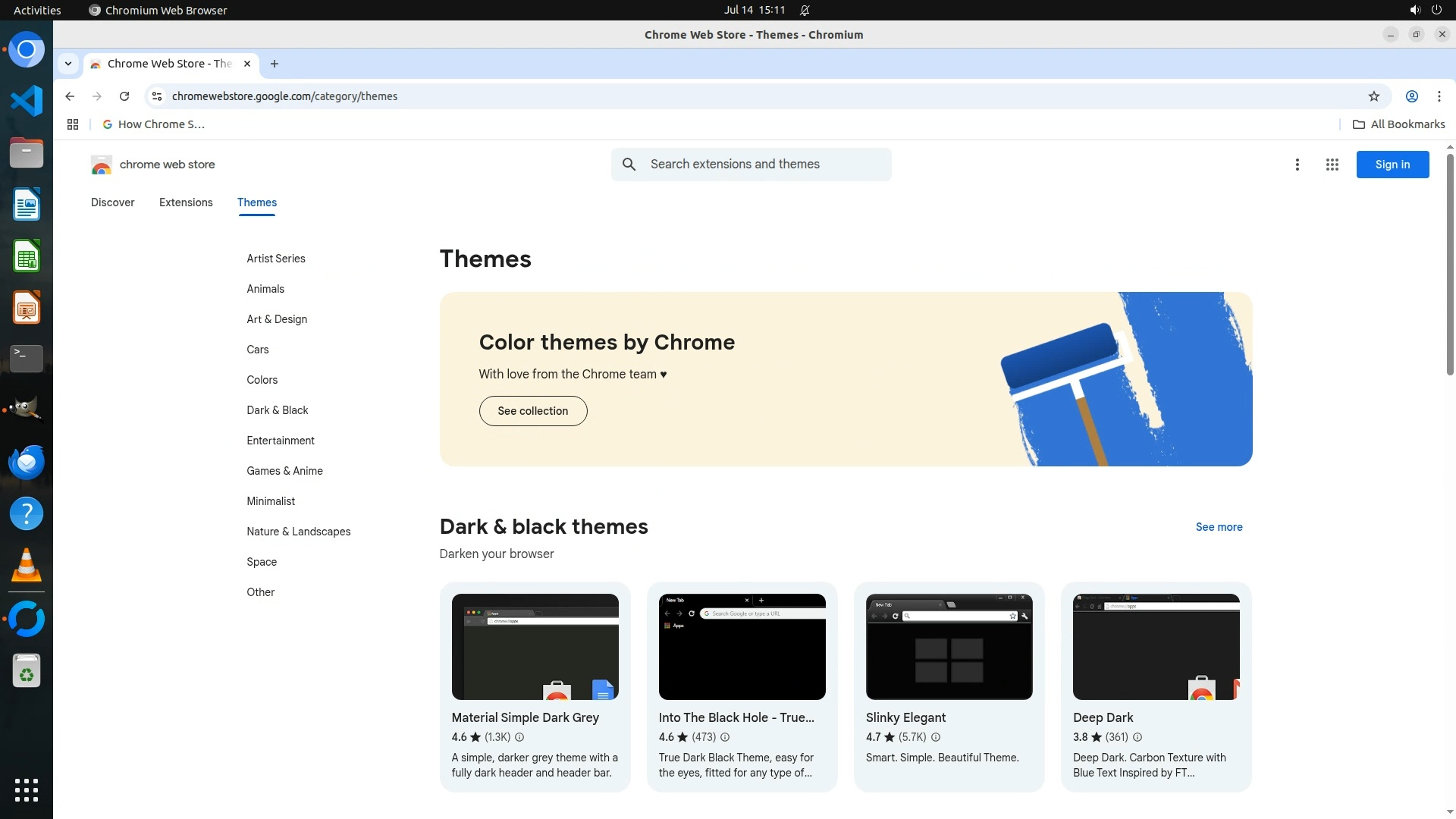The width and height of the screenshot is (1456, 819).
Task: Switch to the Extensions tab
Action: point(186,202)
